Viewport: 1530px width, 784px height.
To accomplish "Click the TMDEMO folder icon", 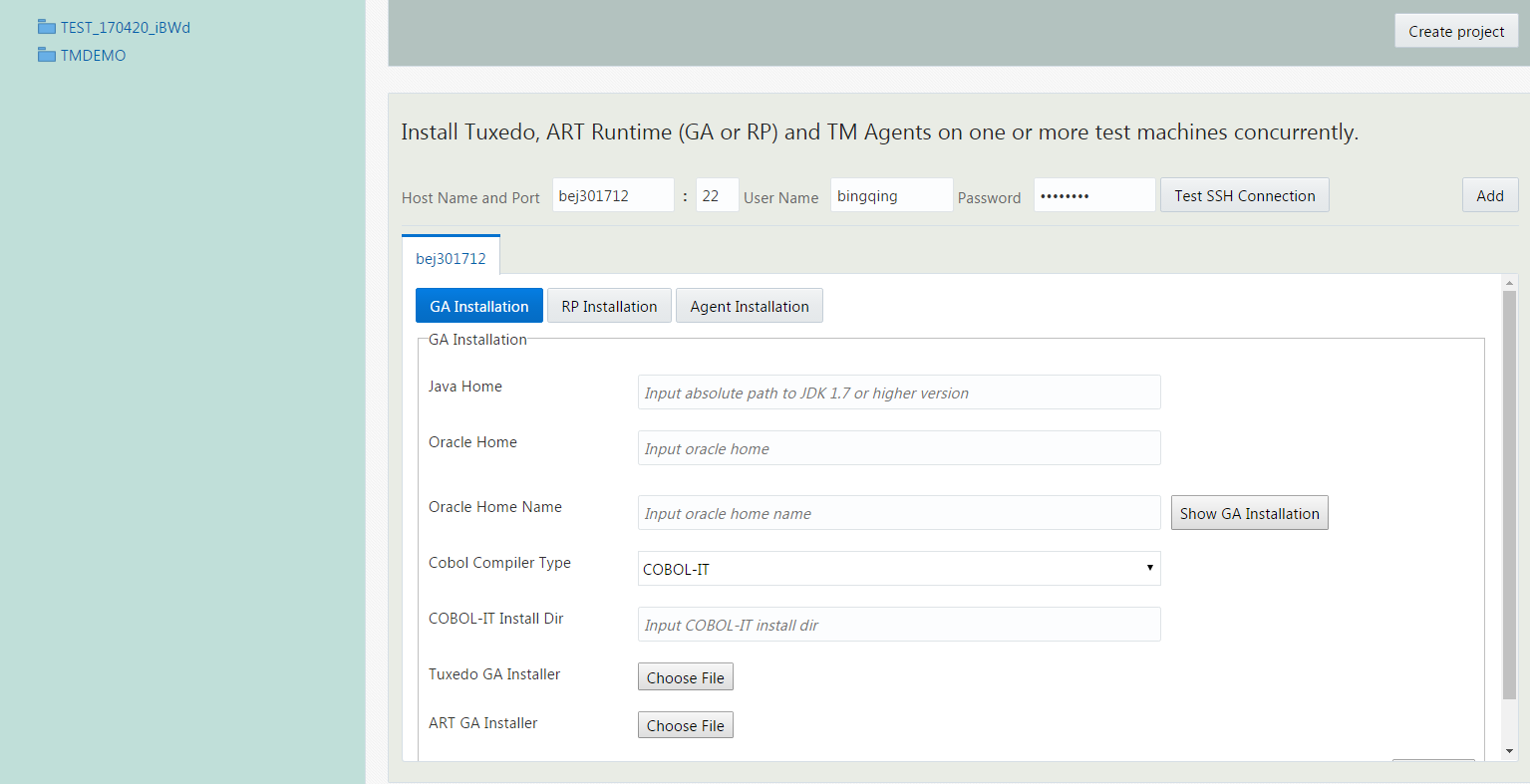I will click(46, 55).
